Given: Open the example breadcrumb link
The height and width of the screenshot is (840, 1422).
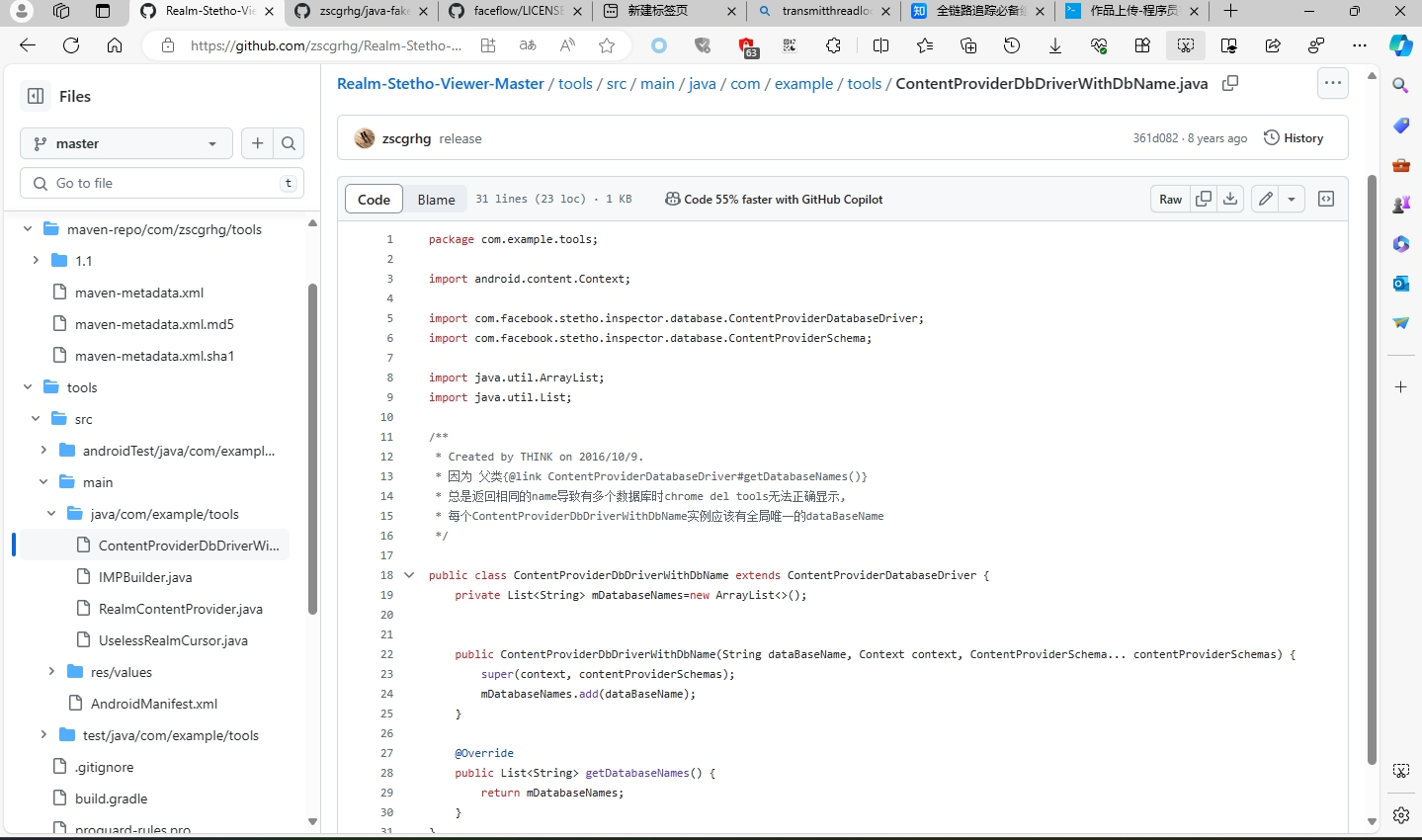Looking at the screenshot, I should pos(803,84).
